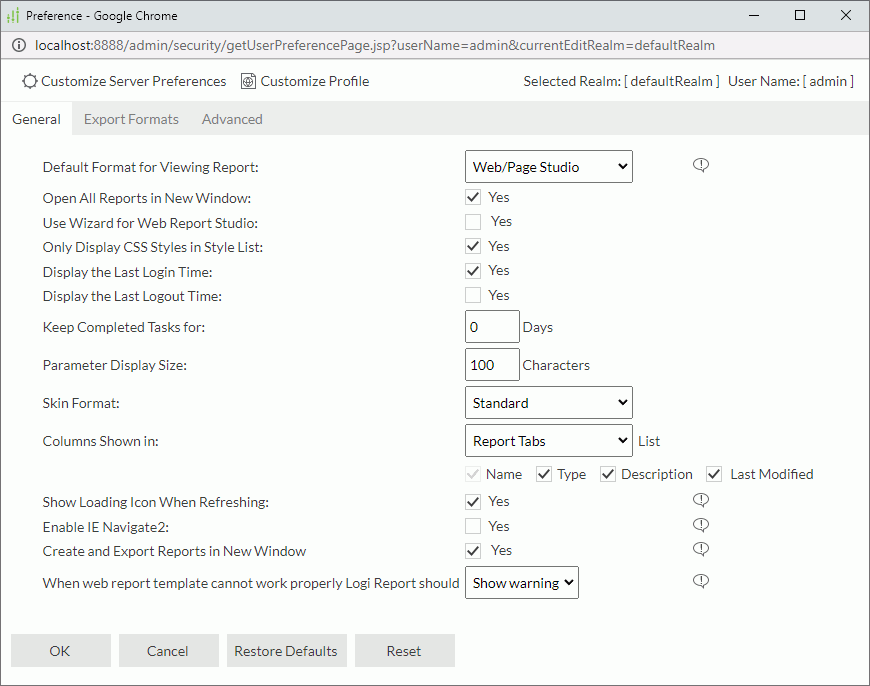Click the help icon next to Show Loading Icon
870x686 pixels.
[x=700, y=499]
